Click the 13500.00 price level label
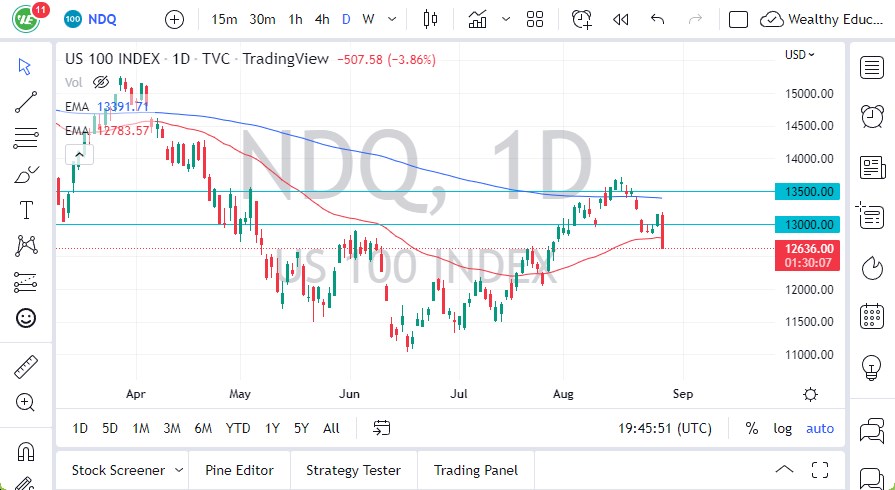 (811, 191)
